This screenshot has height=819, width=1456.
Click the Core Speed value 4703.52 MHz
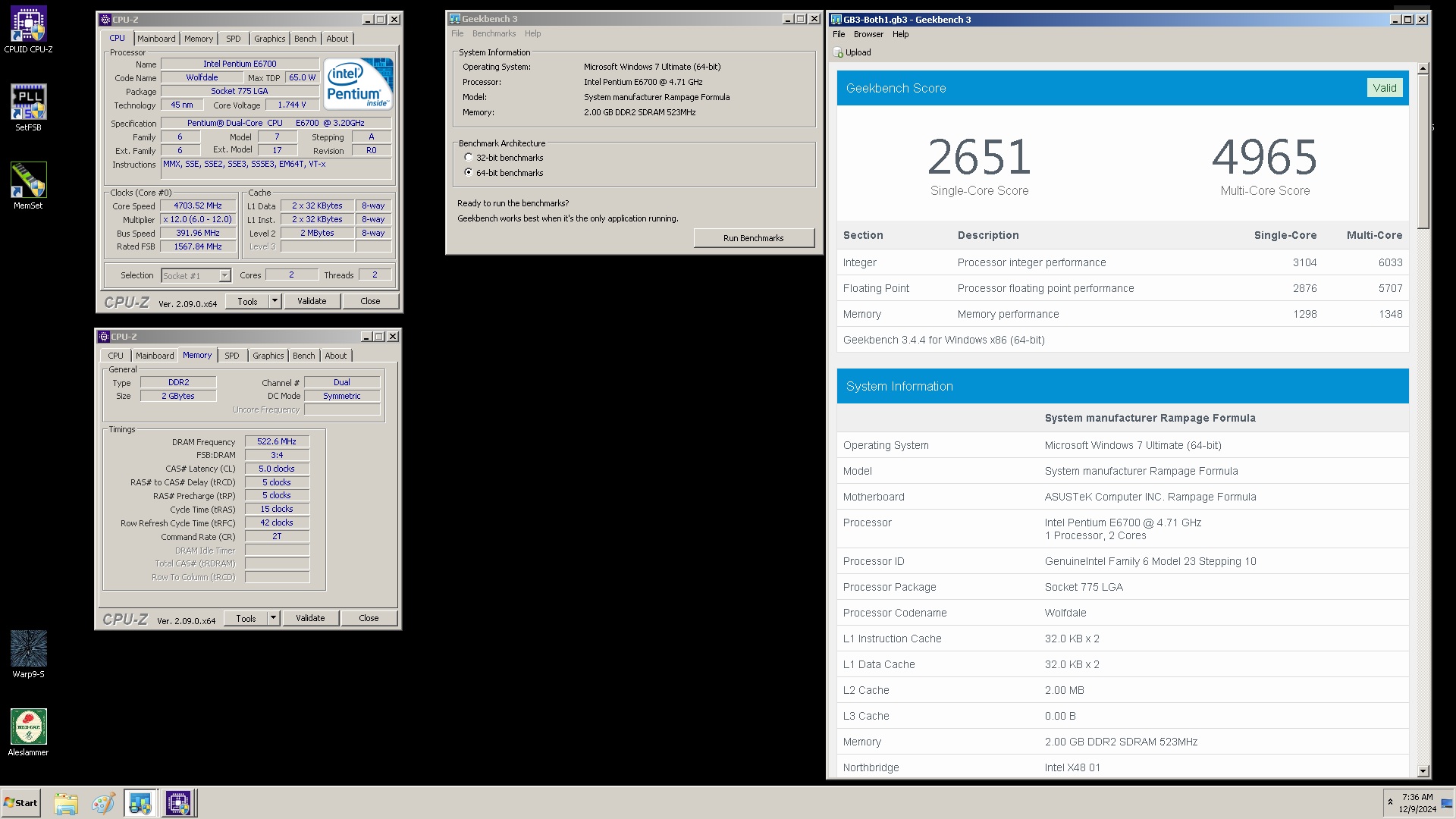coord(198,206)
